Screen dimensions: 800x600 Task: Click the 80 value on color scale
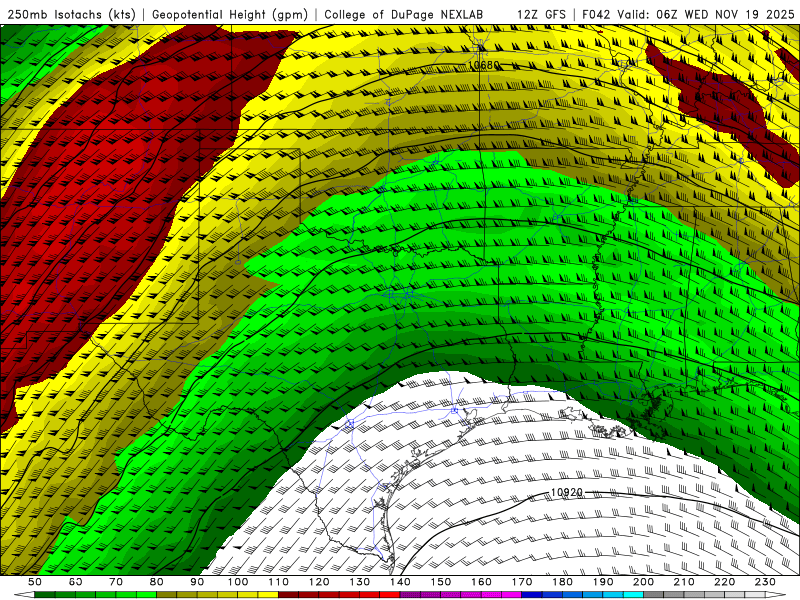[x=157, y=582]
